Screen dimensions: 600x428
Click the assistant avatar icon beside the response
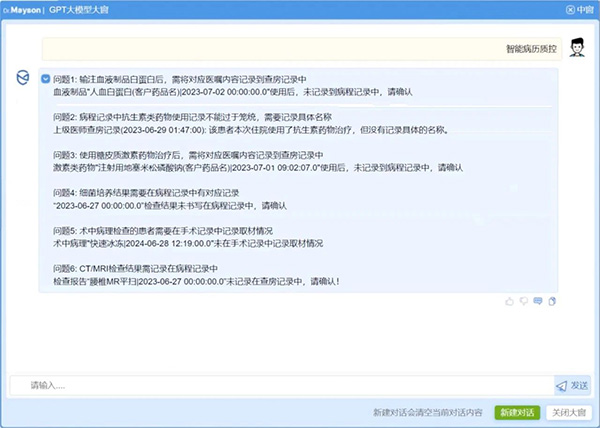point(22,79)
